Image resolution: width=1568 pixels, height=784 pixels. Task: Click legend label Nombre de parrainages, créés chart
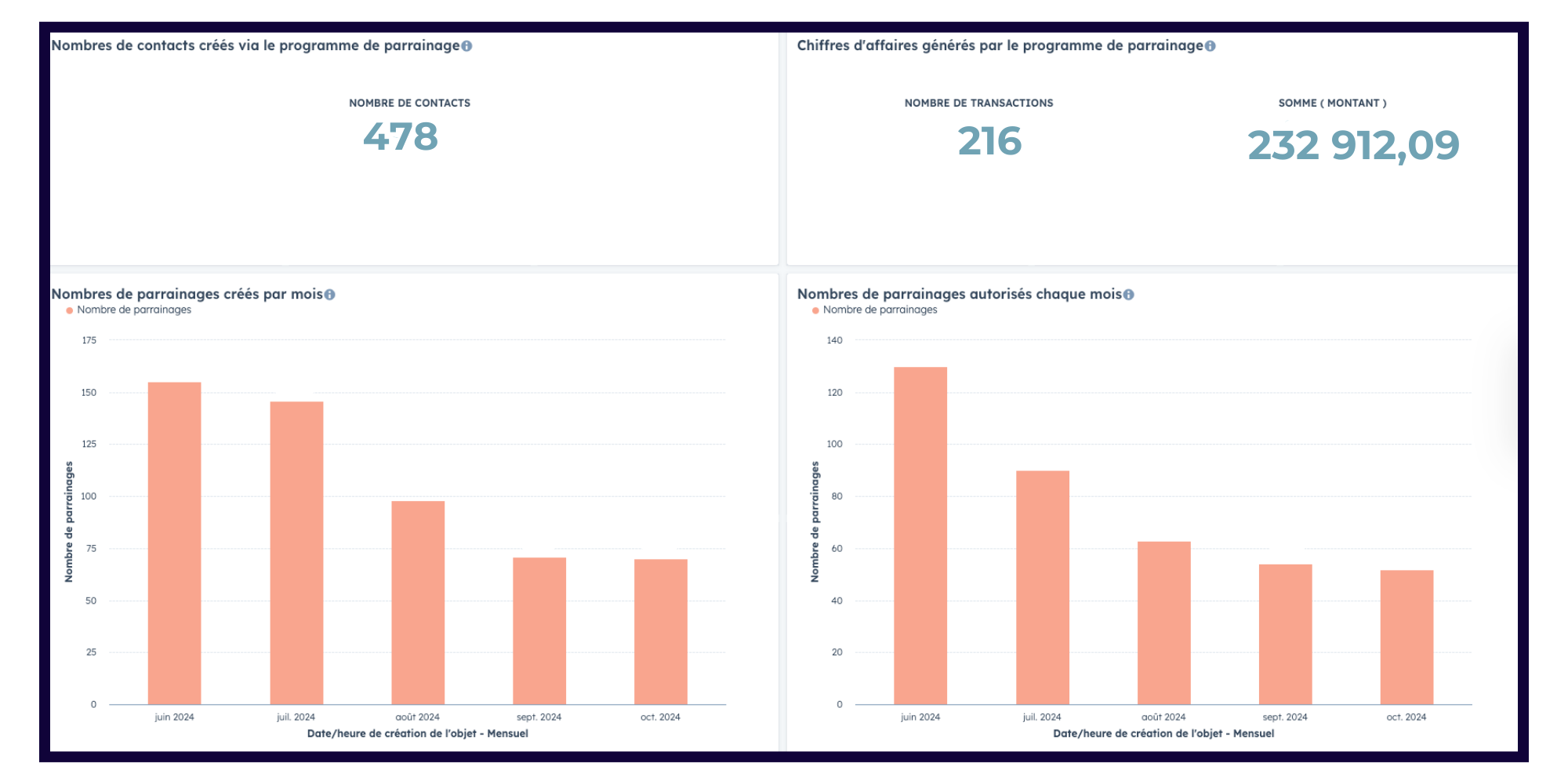tap(134, 310)
